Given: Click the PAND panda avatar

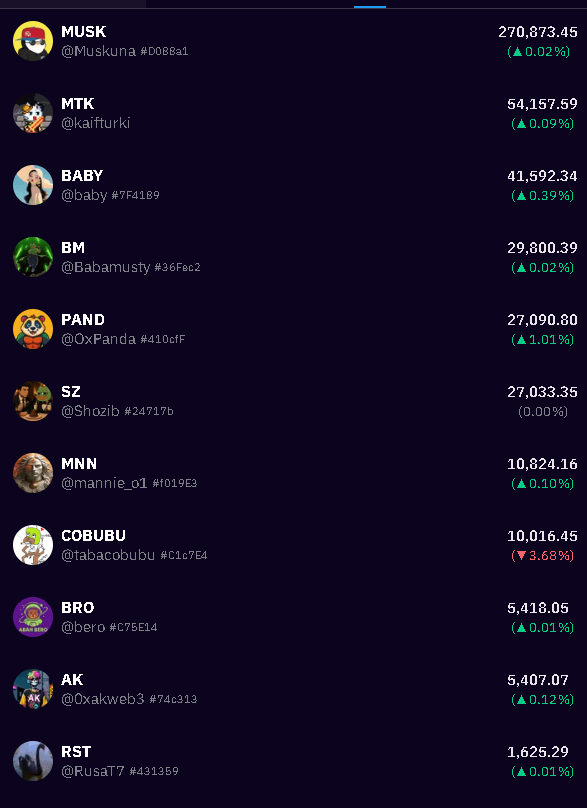Looking at the screenshot, I should click(33, 329).
